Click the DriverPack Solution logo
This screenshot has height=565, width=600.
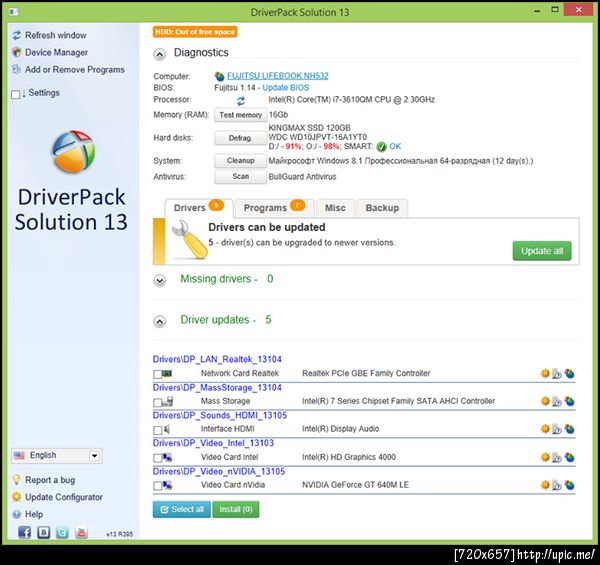[73, 152]
